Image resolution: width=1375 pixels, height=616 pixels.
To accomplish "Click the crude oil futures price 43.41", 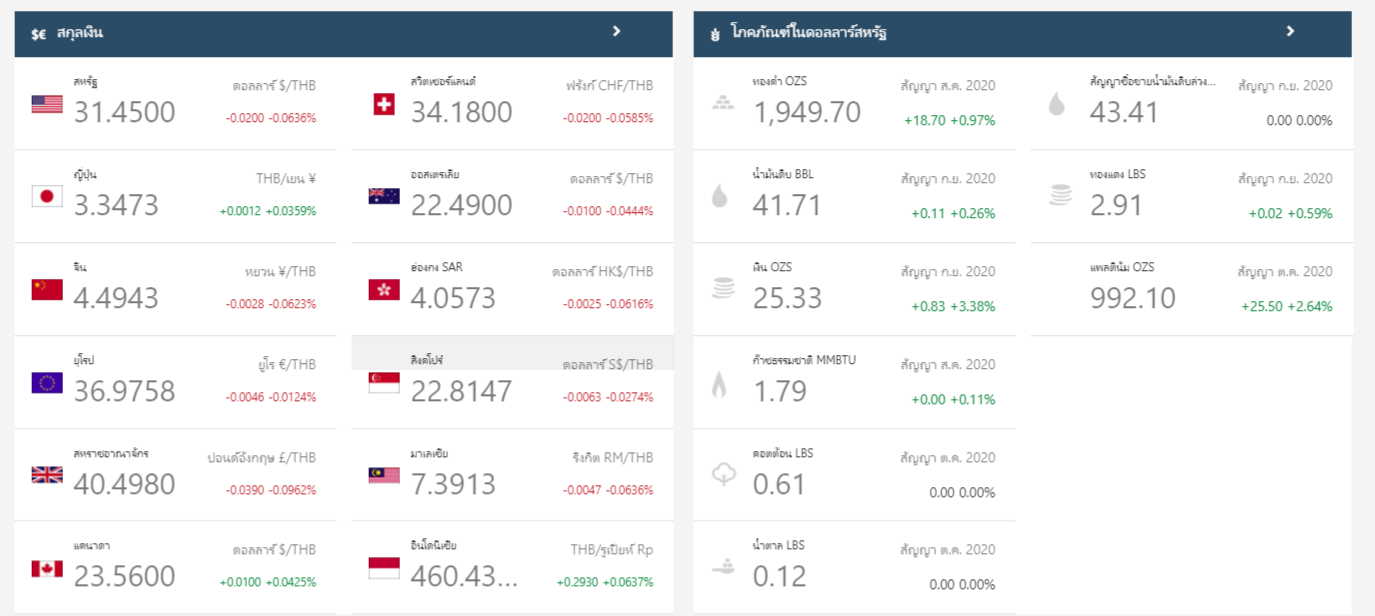I will [1124, 112].
